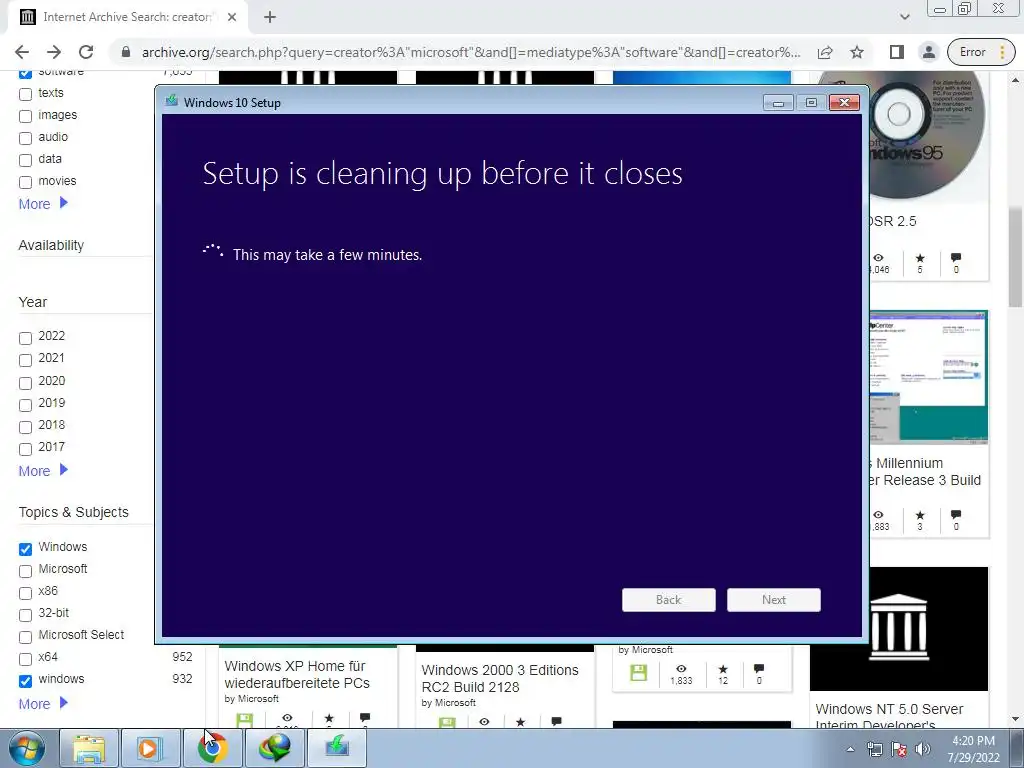1024x768 pixels.
Task: Switch to Windows 10 Setup taskbar item
Action: [337, 748]
